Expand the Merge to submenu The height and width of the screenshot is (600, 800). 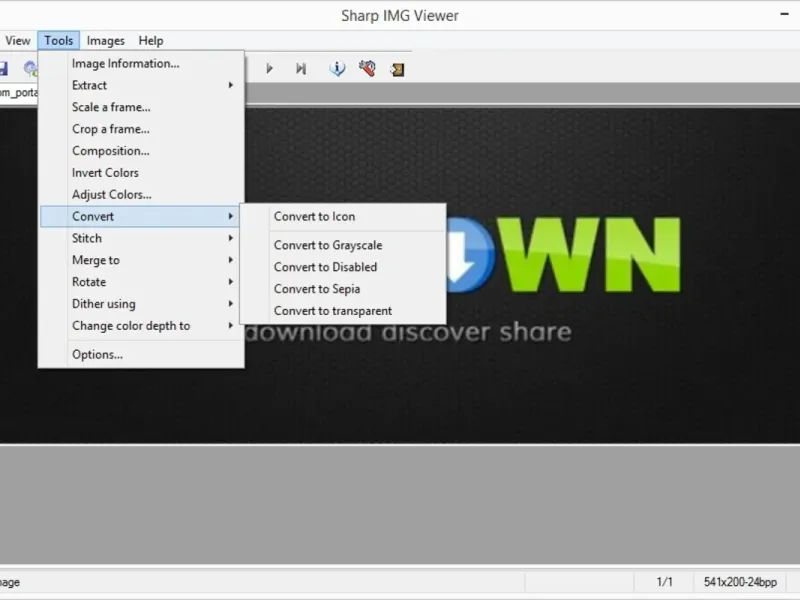tap(141, 260)
